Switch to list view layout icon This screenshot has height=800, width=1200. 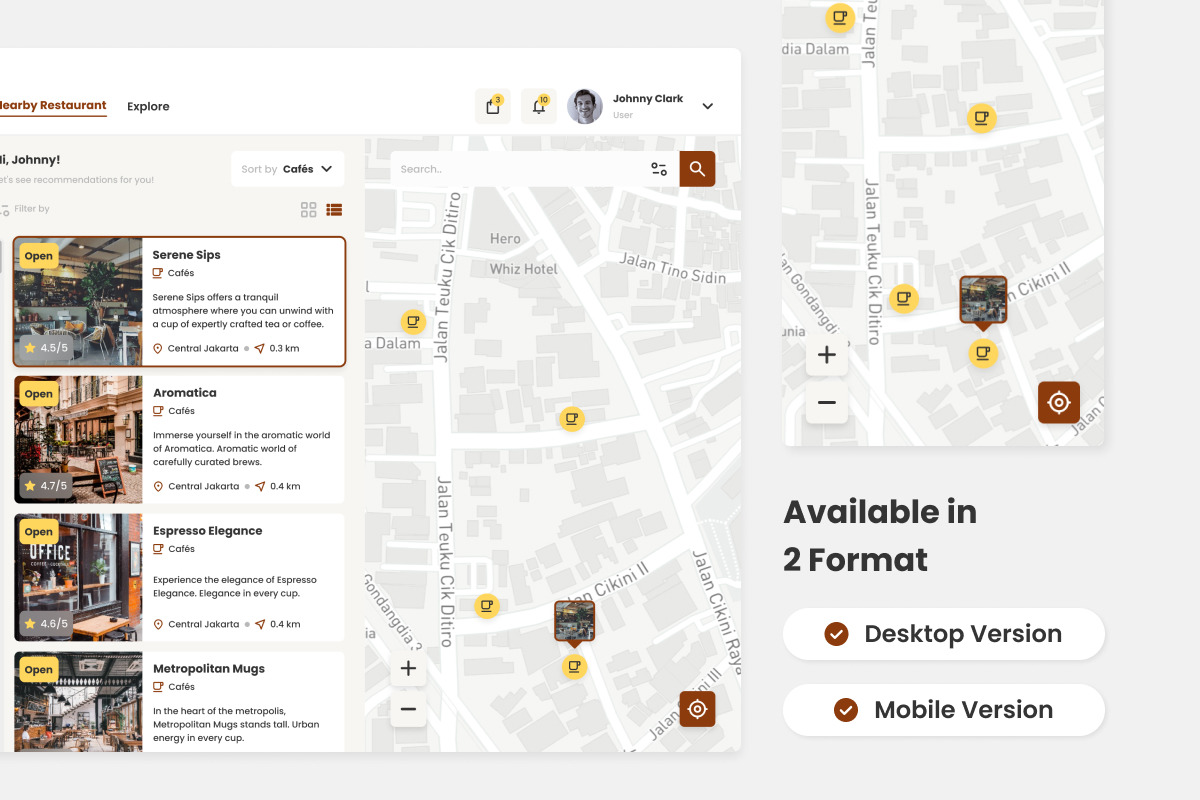(334, 210)
